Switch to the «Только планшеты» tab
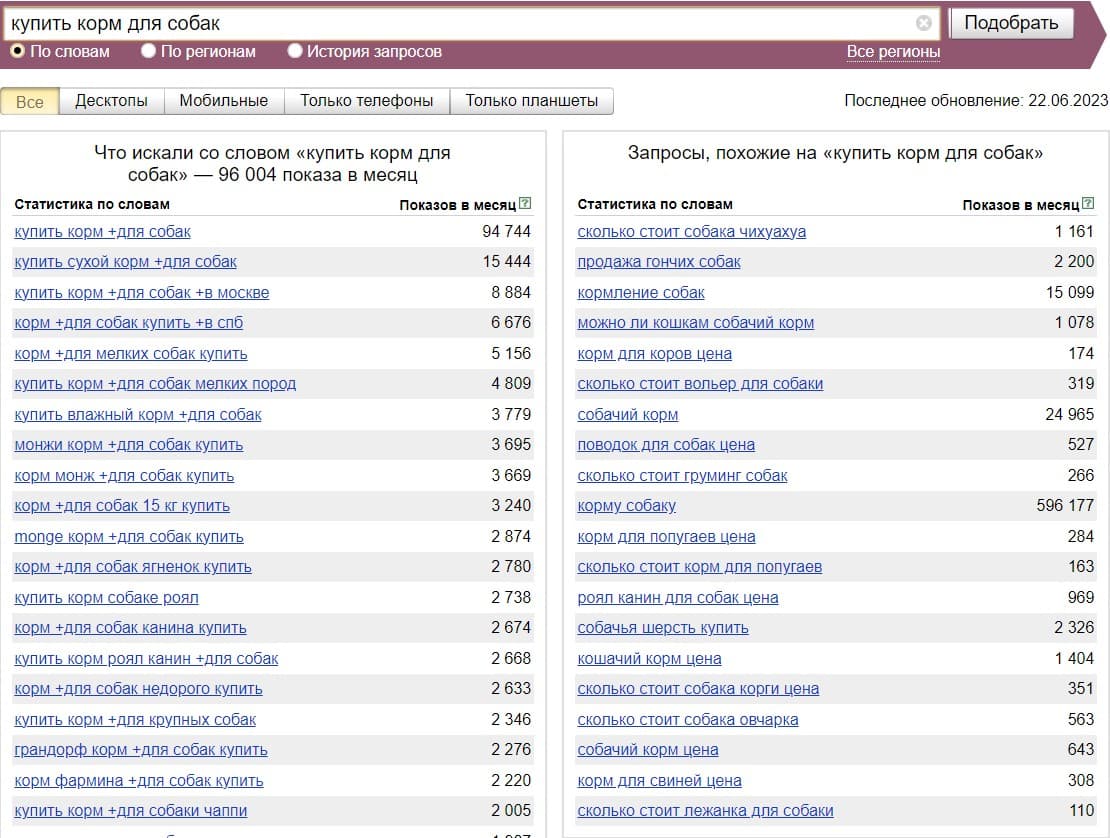This screenshot has width=1110, height=838. tap(532, 101)
